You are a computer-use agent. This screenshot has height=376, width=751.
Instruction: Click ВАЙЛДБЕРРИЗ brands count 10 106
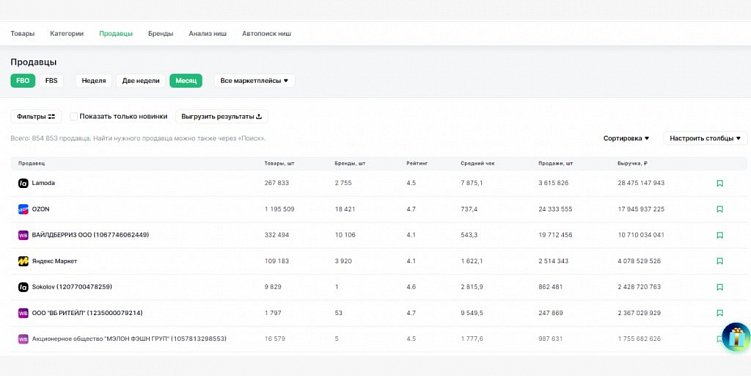click(x=345, y=235)
